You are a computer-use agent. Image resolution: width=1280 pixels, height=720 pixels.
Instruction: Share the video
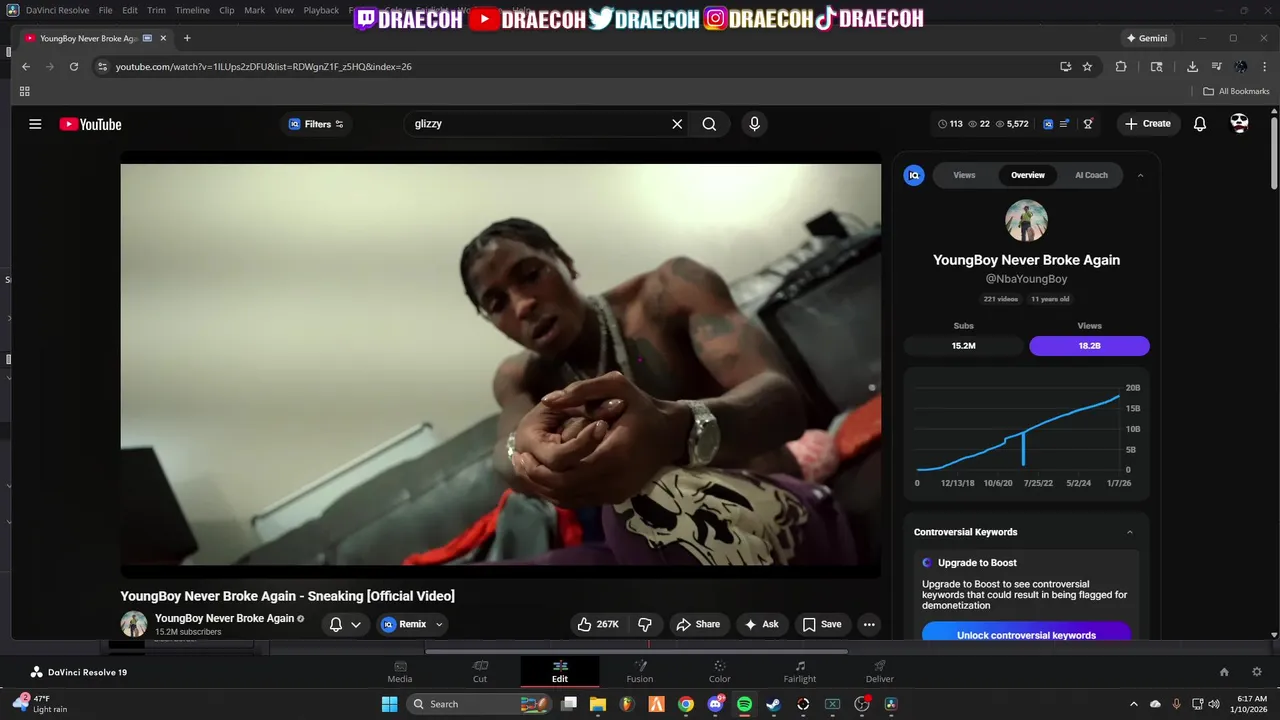(x=698, y=624)
